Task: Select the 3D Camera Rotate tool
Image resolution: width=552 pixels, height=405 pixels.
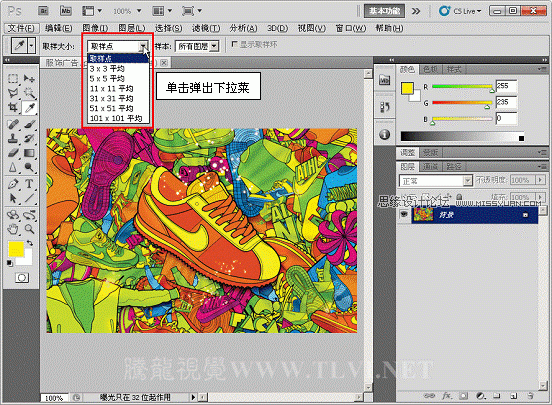Action: 29,214
